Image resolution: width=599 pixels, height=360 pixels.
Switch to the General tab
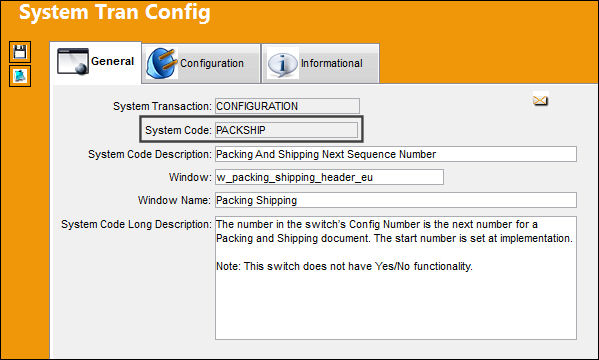[96, 62]
